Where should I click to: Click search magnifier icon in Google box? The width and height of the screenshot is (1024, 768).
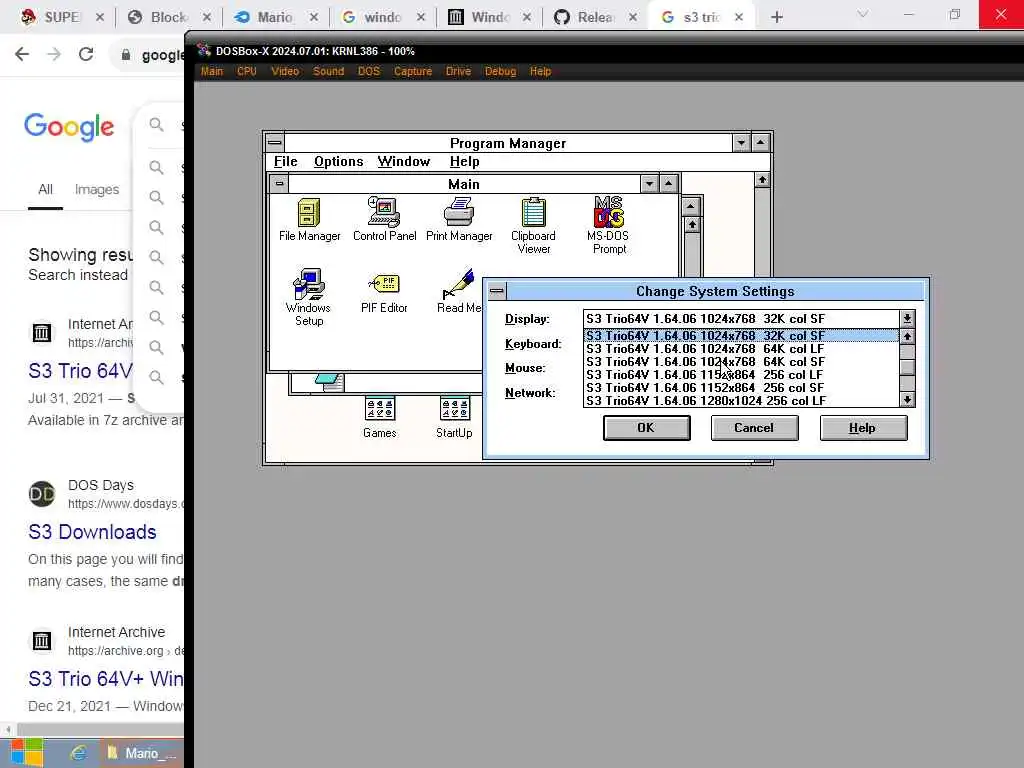pyautogui.click(x=156, y=124)
